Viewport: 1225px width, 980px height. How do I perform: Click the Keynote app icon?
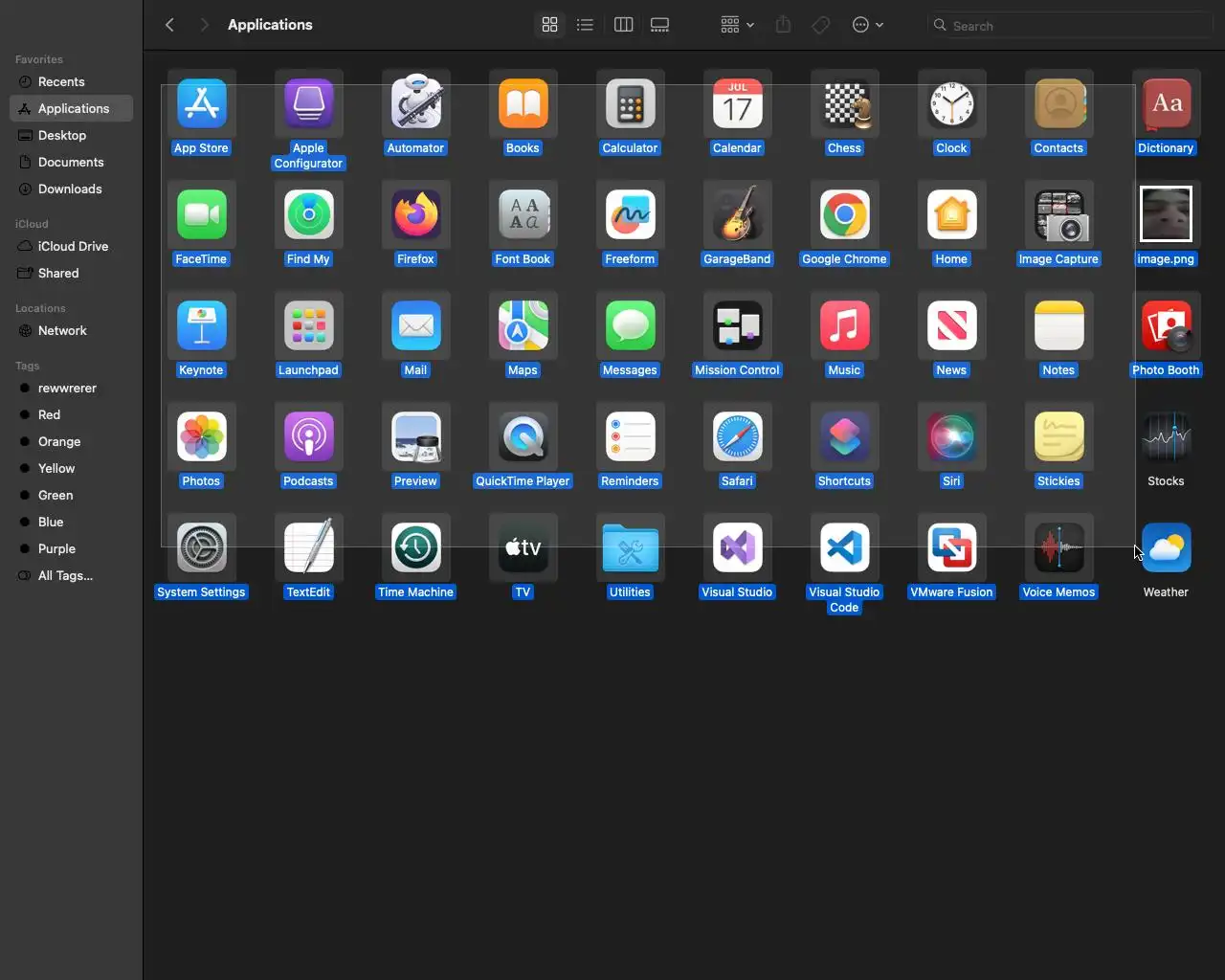coord(201,325)
